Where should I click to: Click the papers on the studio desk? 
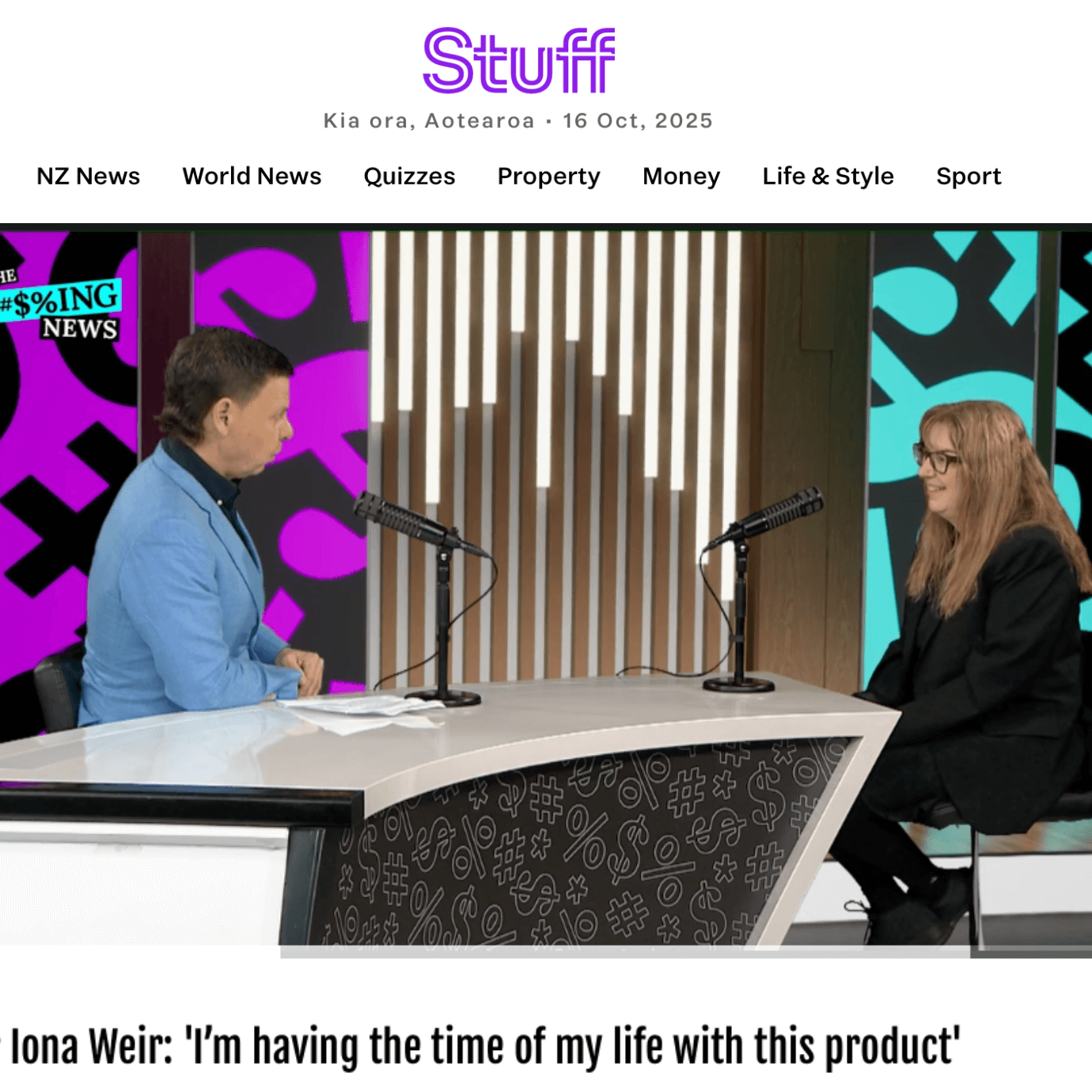click(360, 708)
